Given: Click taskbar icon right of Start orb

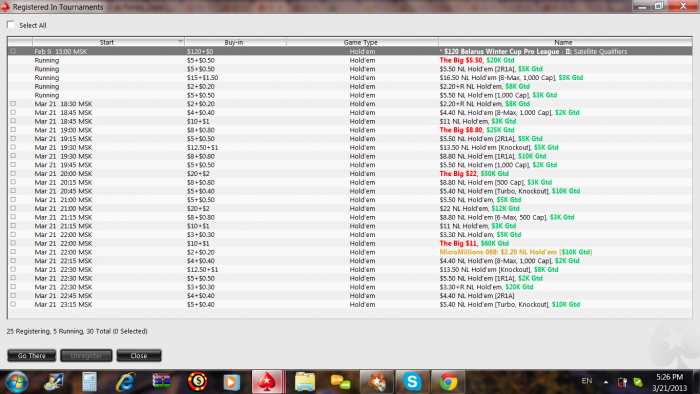Looking at the screenshot, I should (x=54, y=382).
